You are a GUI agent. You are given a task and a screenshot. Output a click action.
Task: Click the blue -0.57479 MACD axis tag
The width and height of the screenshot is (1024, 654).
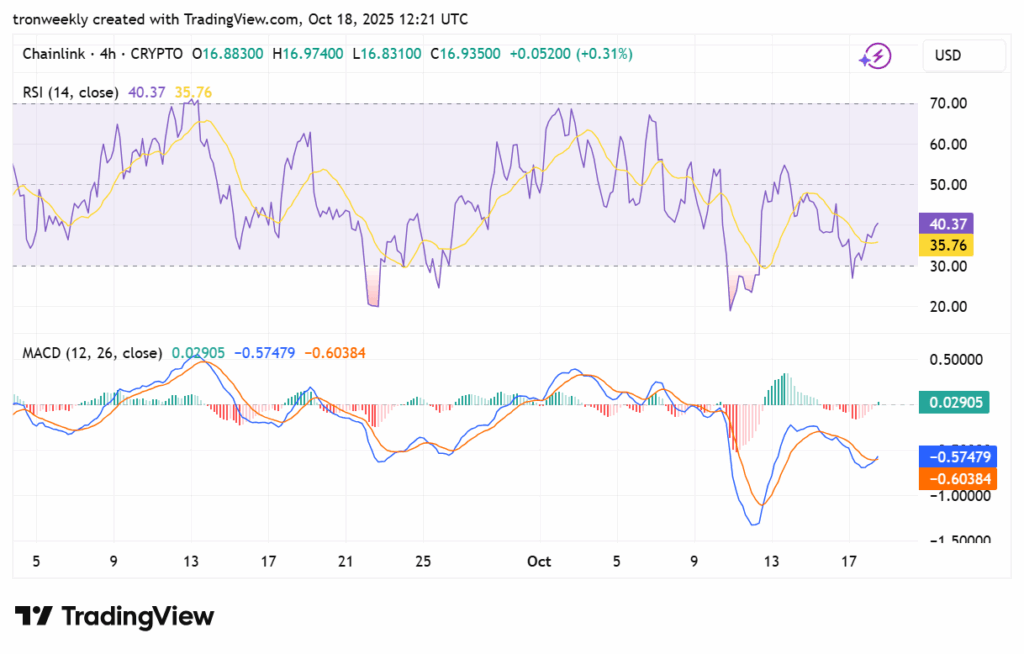[x=955, y=457]
